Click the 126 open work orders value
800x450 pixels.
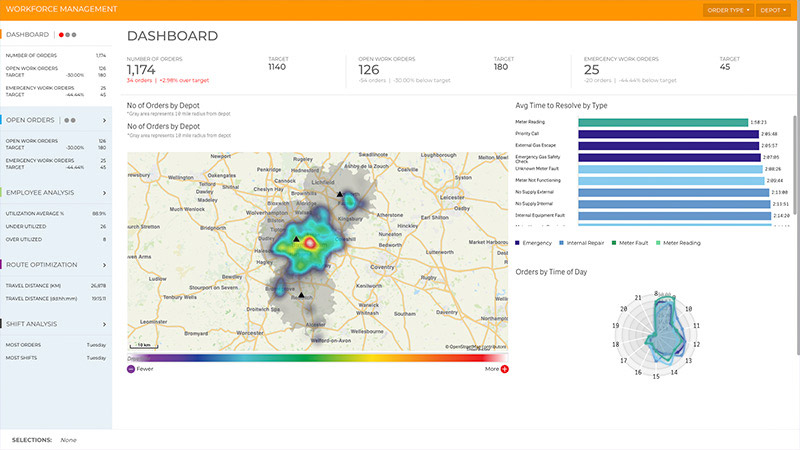click(368, 70)
